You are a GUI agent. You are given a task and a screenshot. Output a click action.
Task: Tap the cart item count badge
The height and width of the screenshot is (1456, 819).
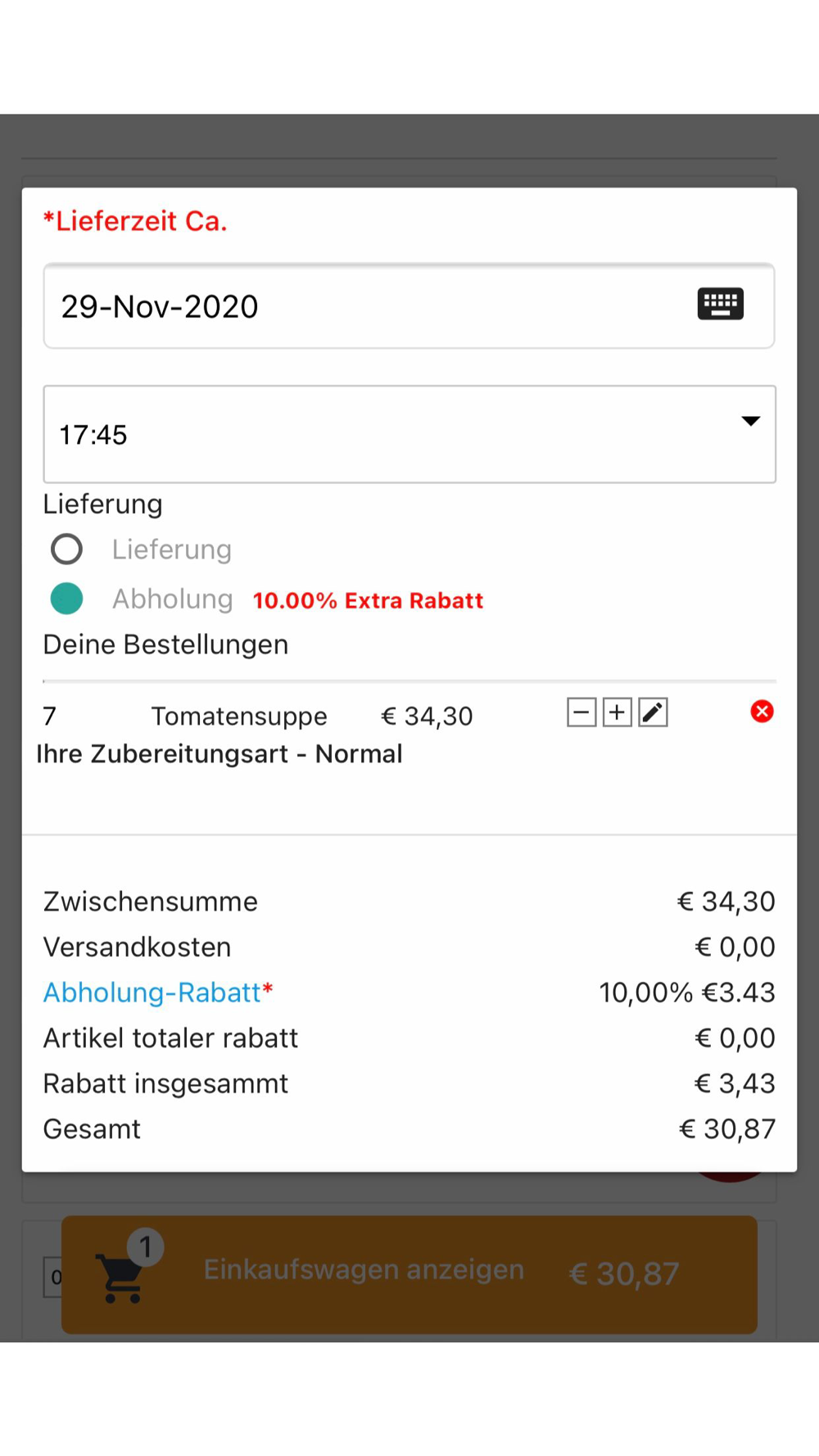point(146,1247)
